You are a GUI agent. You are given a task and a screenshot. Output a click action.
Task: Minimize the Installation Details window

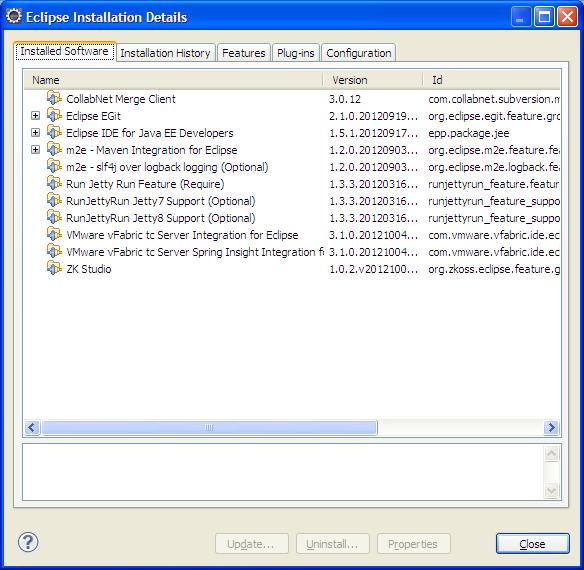coord(521,17)
